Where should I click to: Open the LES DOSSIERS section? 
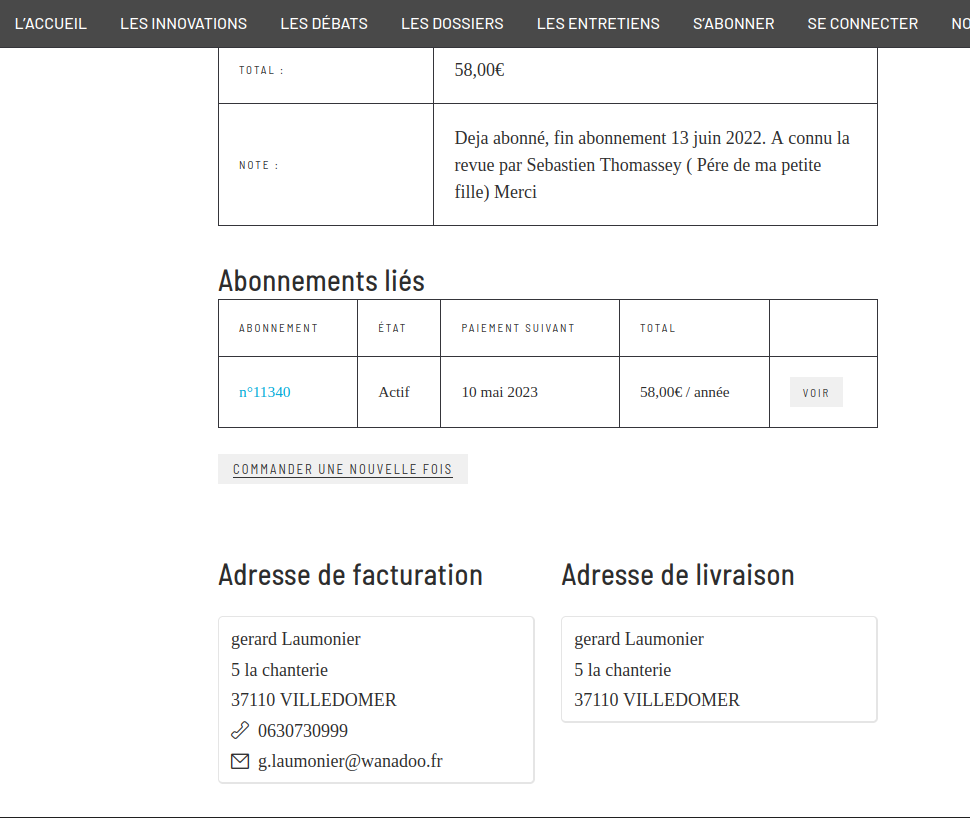point(452,24)
